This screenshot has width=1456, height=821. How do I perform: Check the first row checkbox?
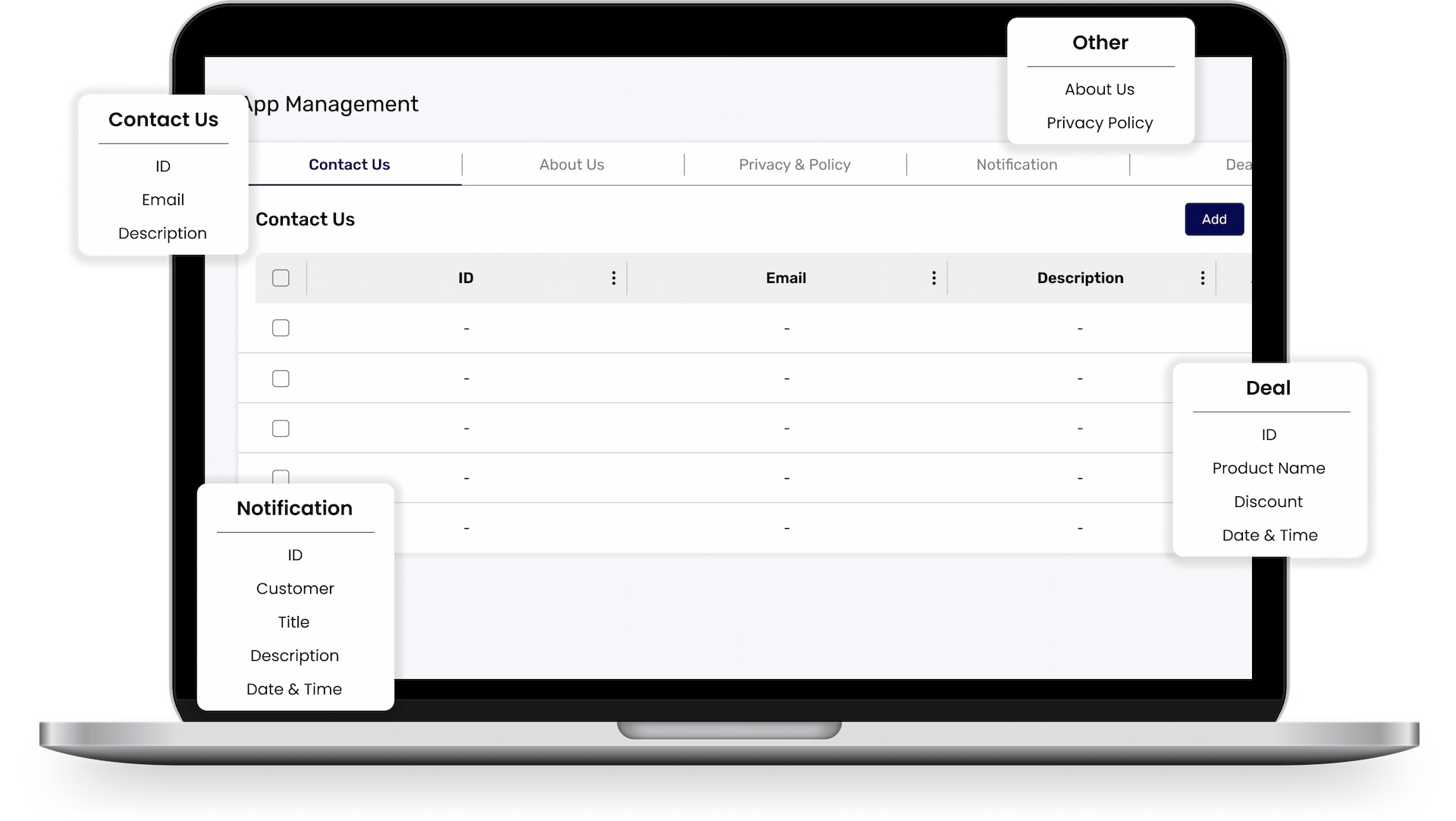point(281,328)
